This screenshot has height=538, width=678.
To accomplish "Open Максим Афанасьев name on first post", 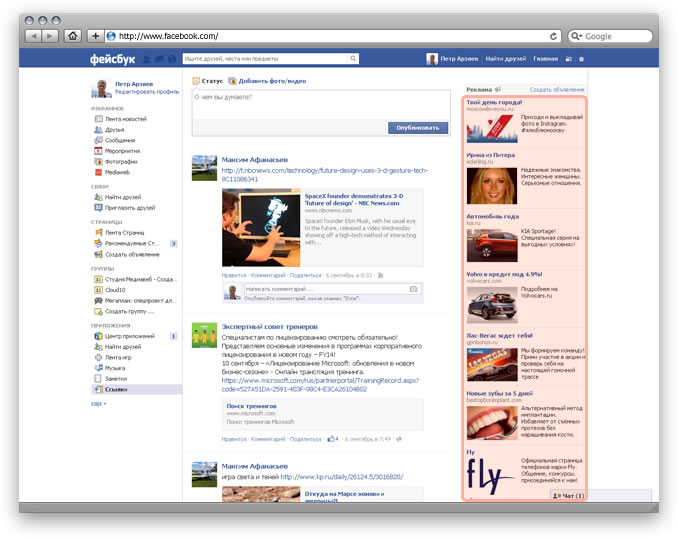I will pyautogui.click(x=255, y=160).
